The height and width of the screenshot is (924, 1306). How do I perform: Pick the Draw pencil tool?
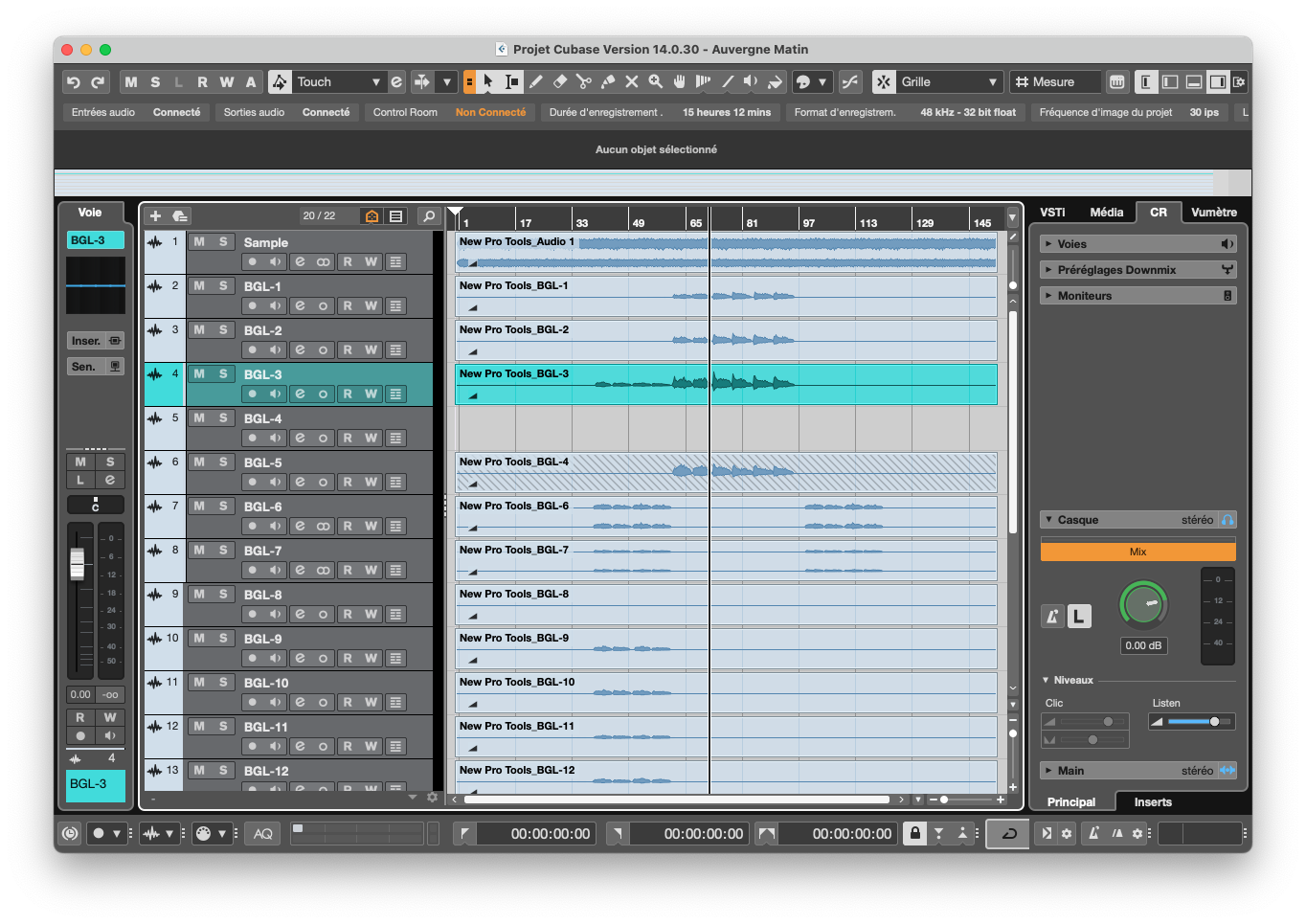pos(536,81)
